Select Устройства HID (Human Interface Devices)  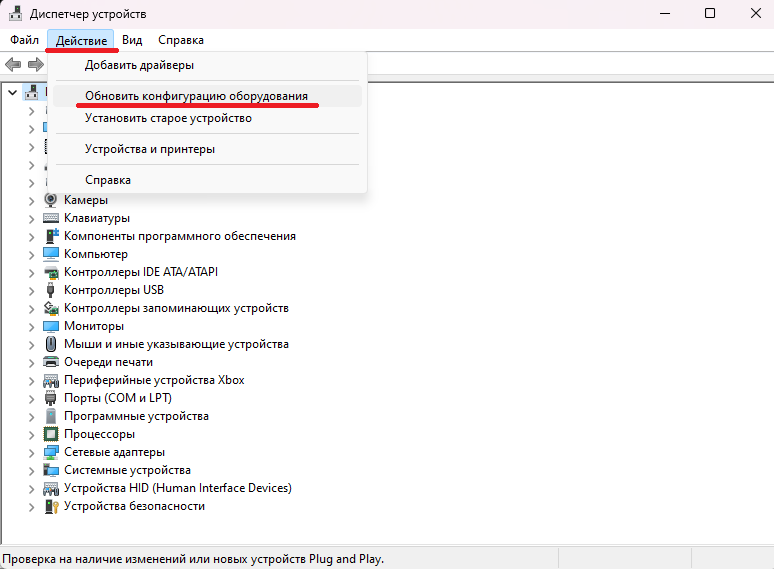click(177, 488)
